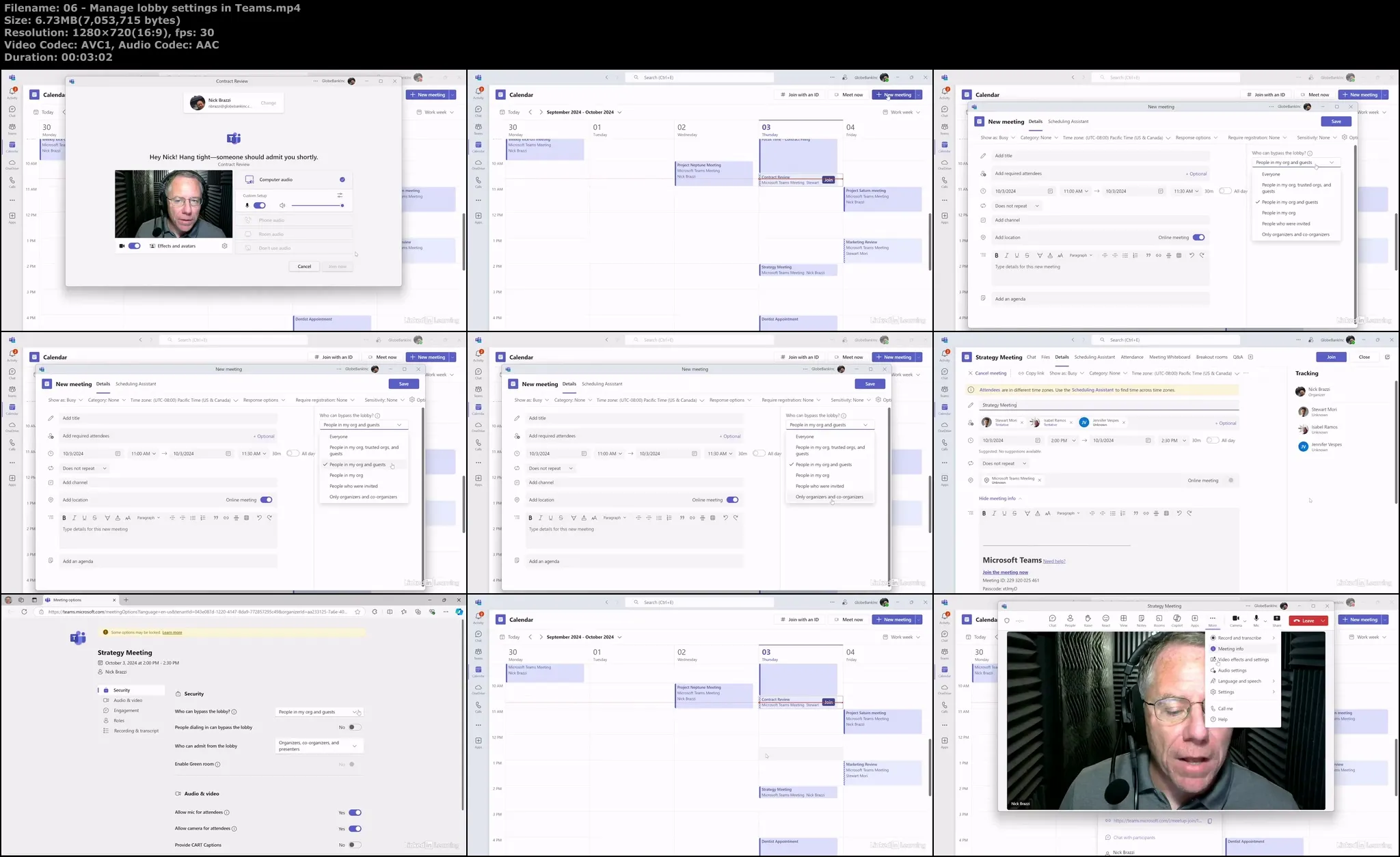Open device settings gear below Contract Review video preview

point(224,246)
